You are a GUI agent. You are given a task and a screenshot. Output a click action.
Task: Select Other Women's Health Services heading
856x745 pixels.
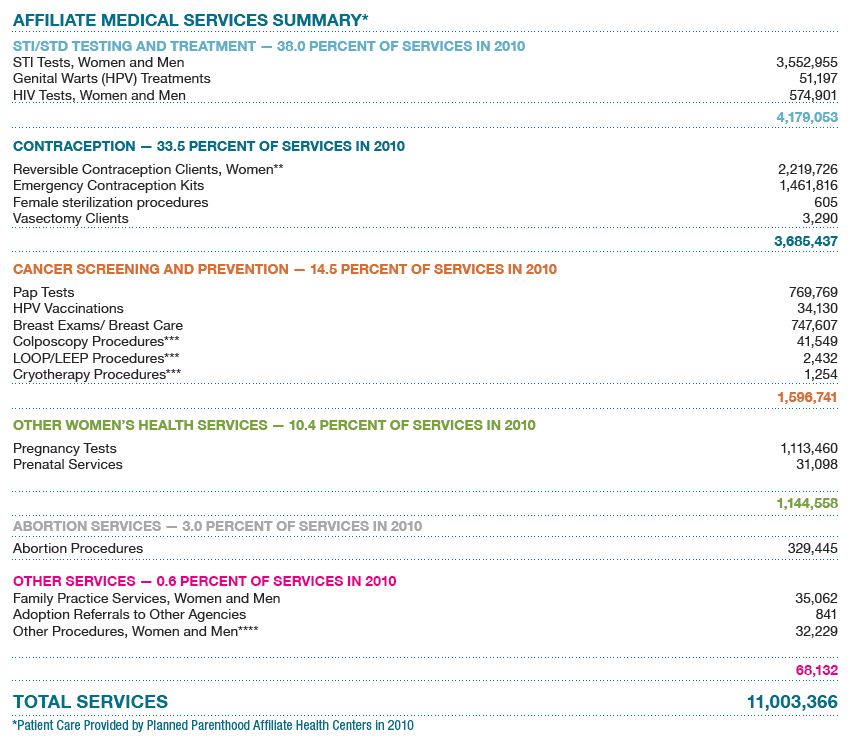click(273, 425)
